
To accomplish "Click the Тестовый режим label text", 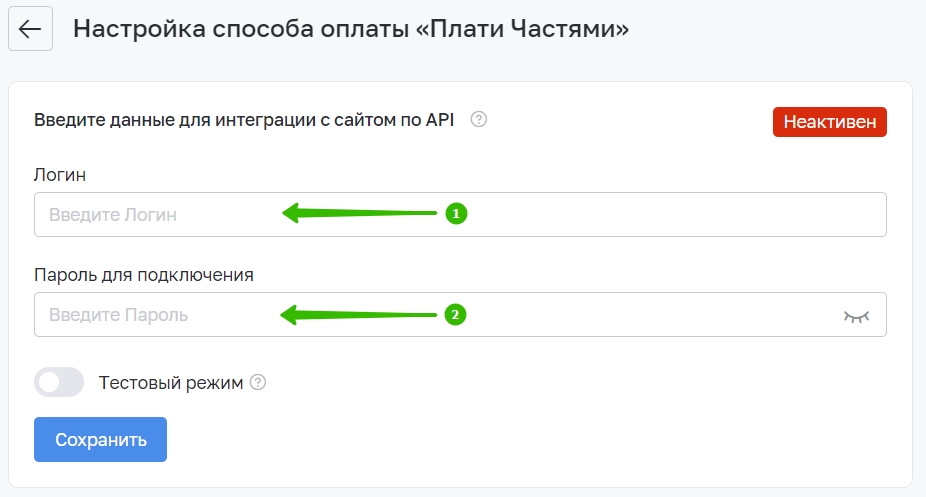I will 171,383.
